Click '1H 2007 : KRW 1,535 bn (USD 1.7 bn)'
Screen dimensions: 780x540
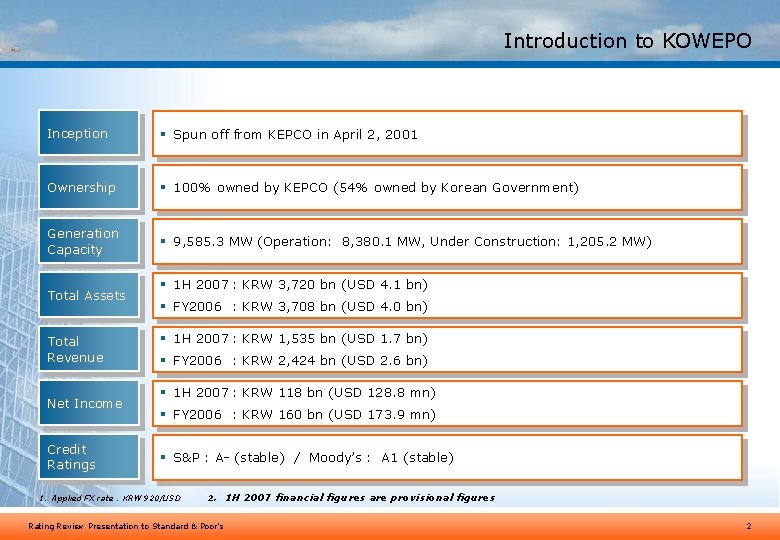300,339
